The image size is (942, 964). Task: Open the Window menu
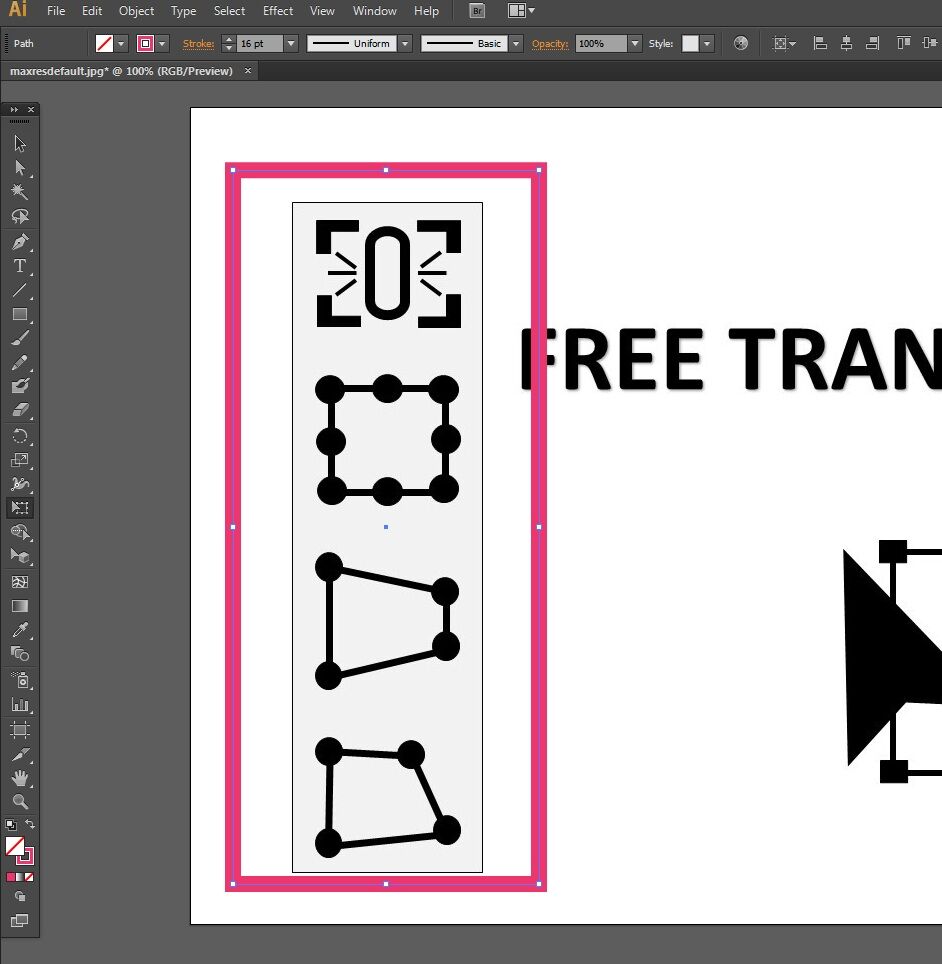pyautogui.click(x=374, y=11)
